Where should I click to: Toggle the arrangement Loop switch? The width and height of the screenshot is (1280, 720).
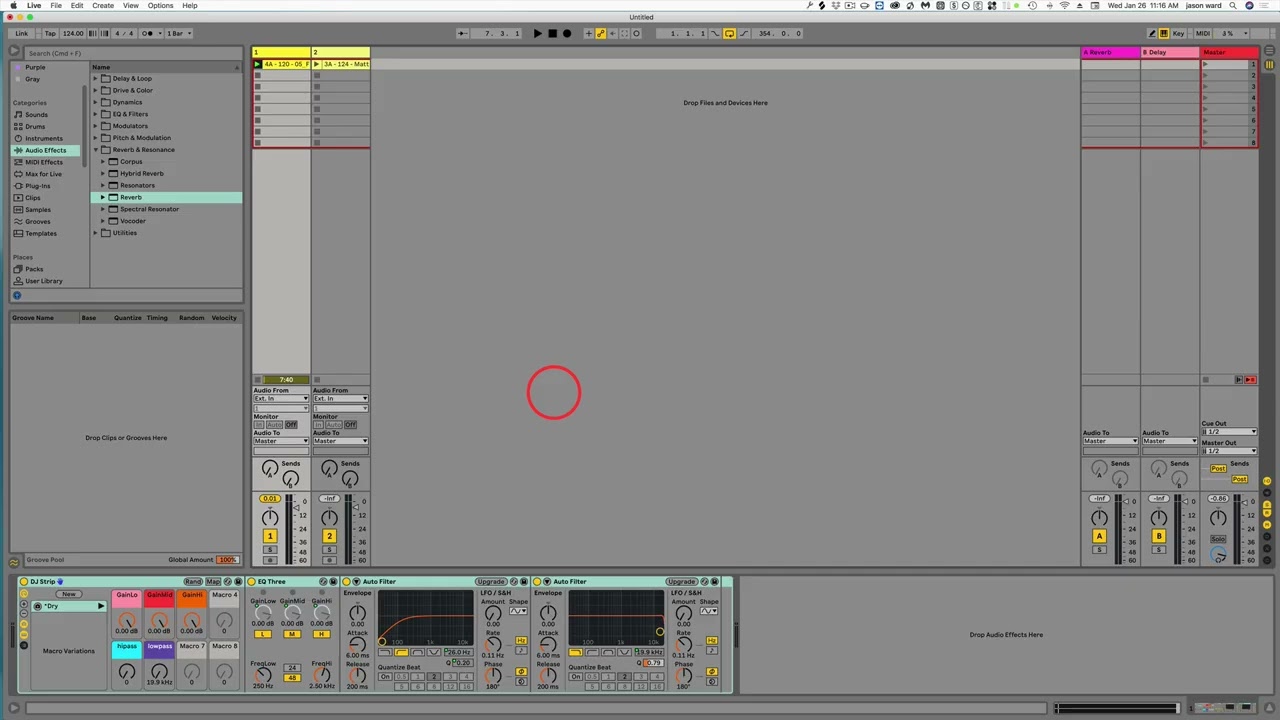click(729, 33)
